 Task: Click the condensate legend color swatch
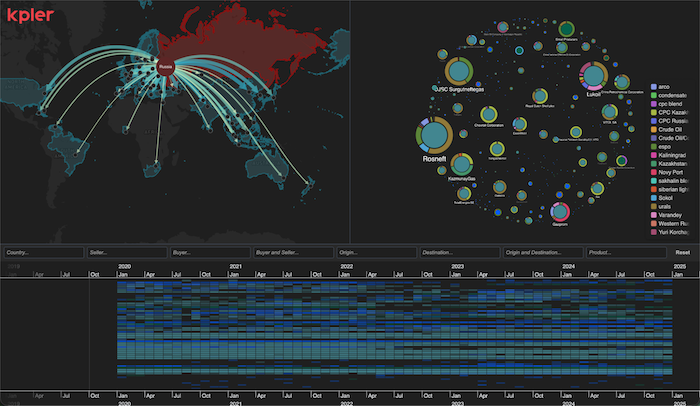point(654,95)
